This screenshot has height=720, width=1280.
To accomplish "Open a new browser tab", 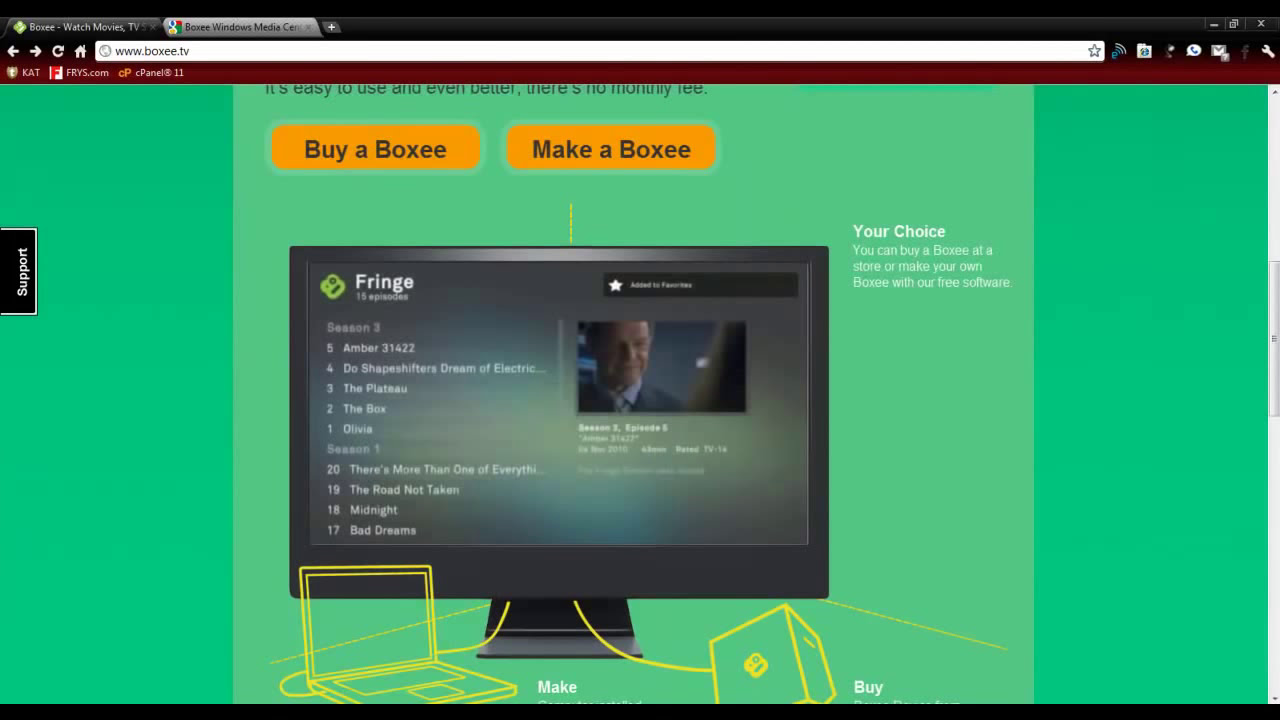I will point(331,27).
